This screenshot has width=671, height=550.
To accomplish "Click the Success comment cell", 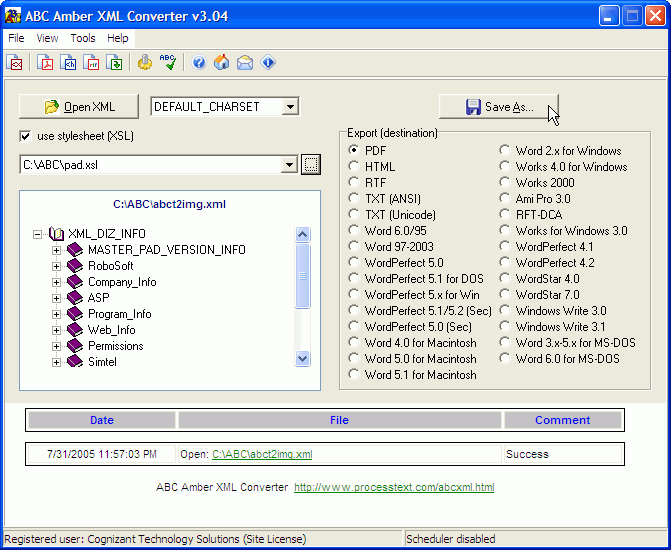I will (563, 454).
